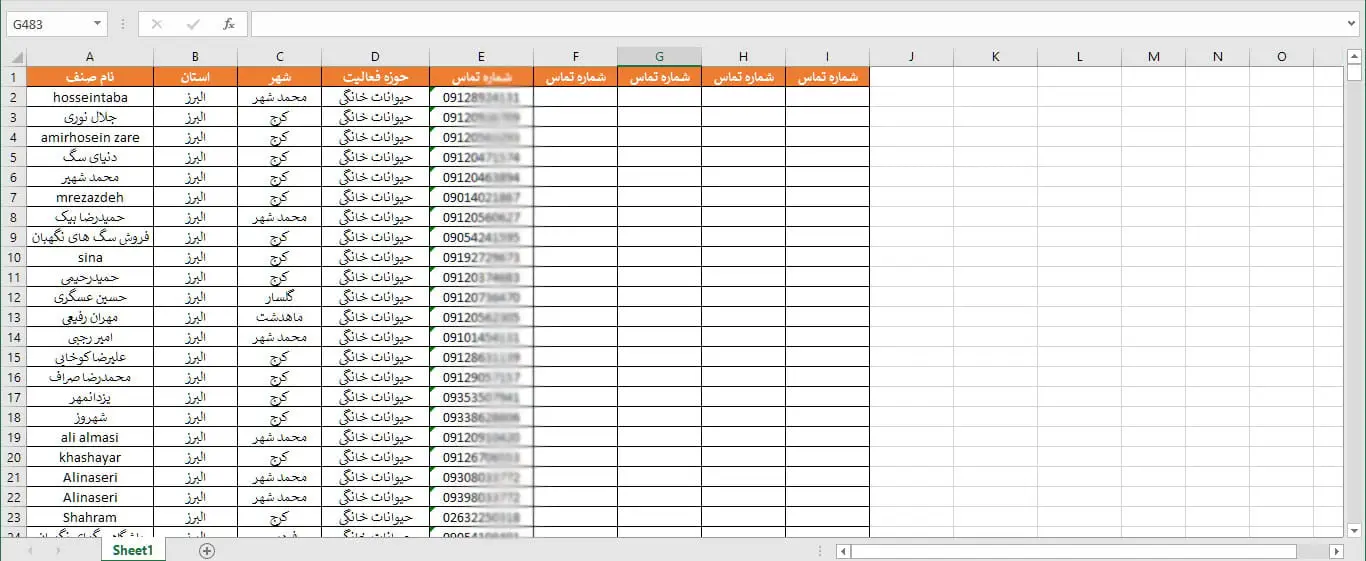Screen dimensions: 1366x561
Task: Select column A header
Action: (x=90, y=57)
